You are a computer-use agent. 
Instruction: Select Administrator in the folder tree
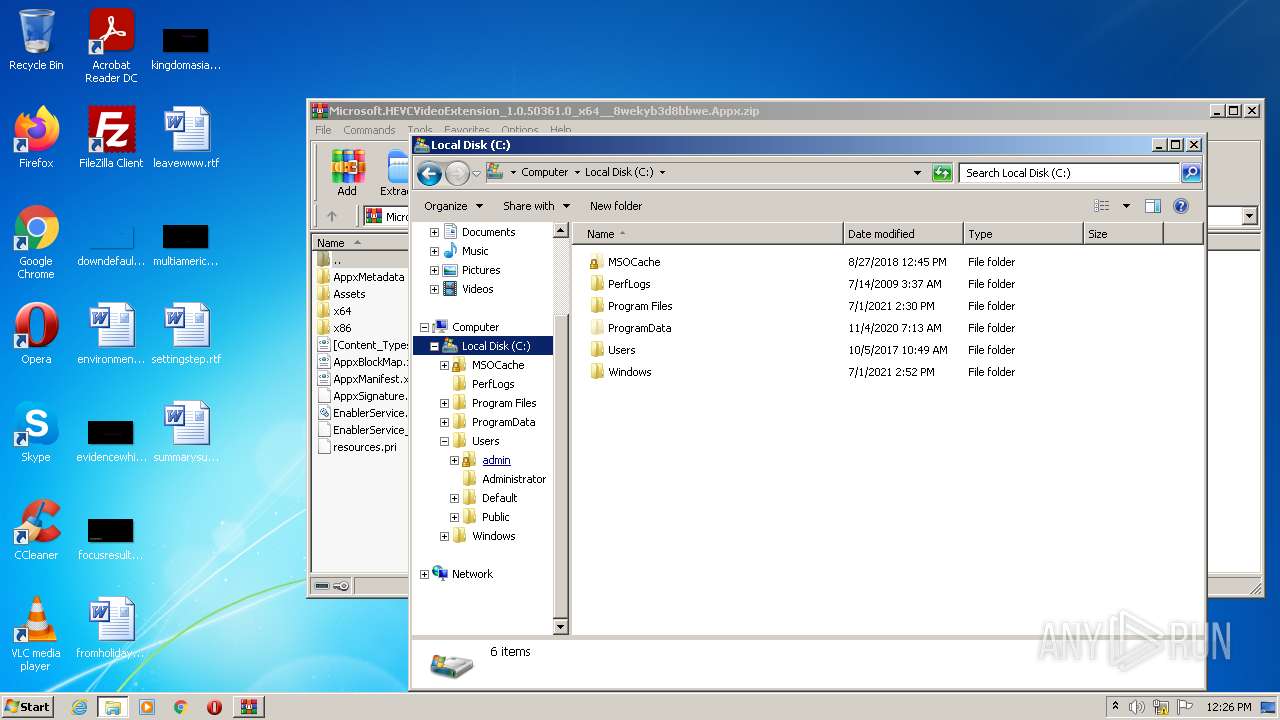tap(514, 479)
